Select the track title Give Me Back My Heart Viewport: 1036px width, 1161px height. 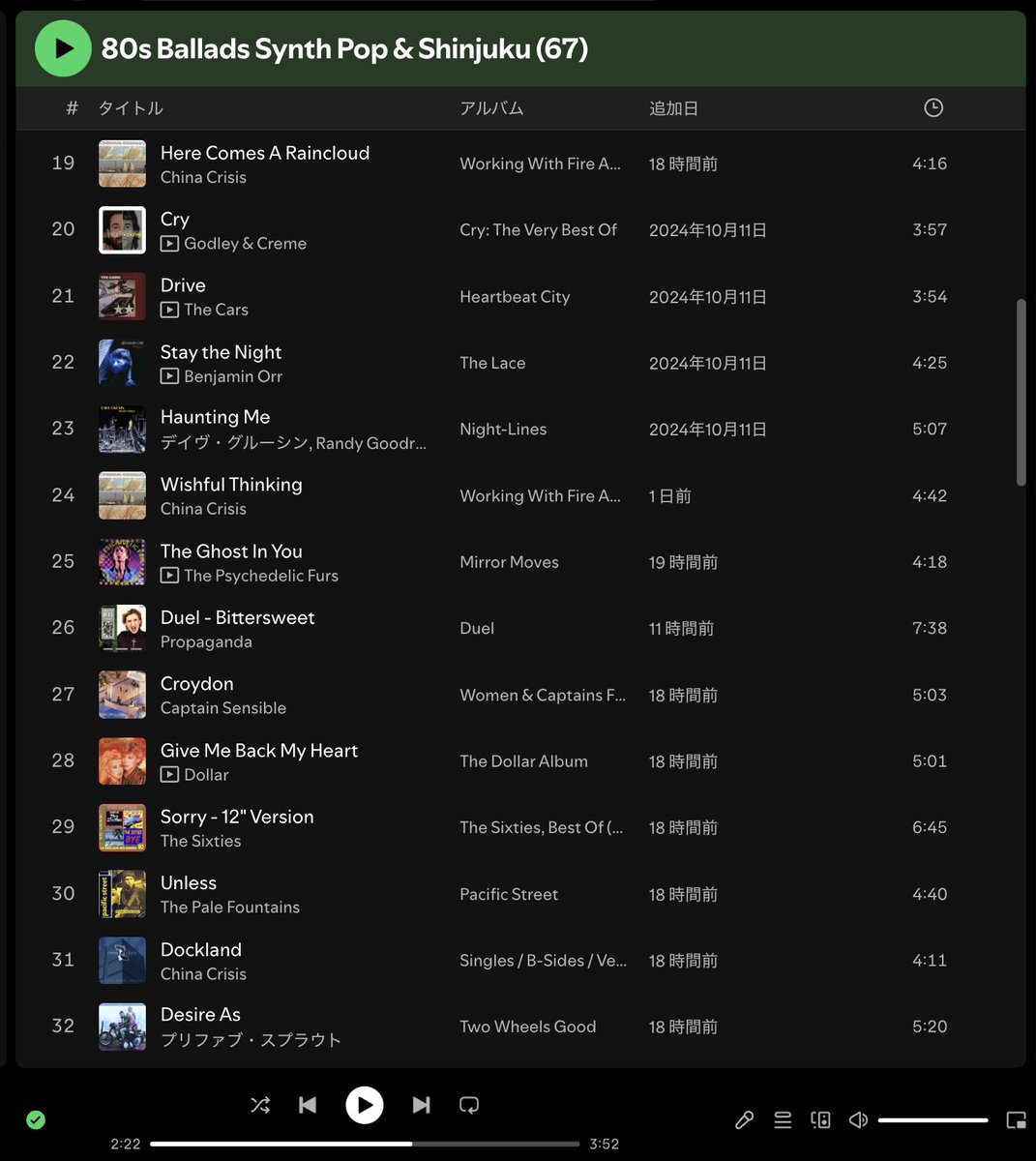259,751
